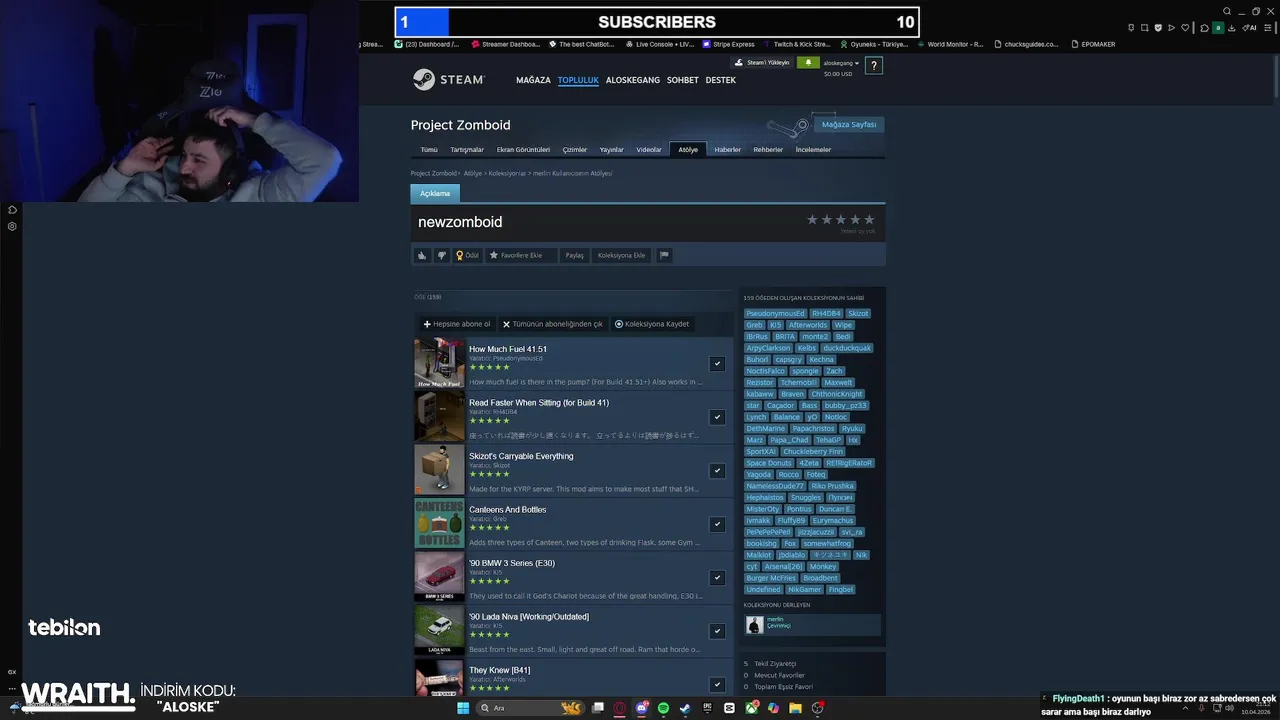Click Windows taskbar search box

[530, 708]
